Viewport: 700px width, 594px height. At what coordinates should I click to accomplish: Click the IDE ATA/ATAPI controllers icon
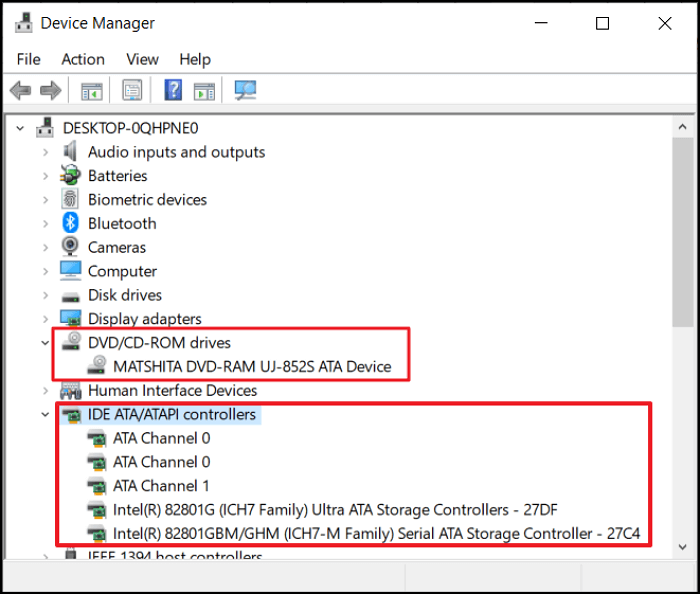[x=71, y=415]
